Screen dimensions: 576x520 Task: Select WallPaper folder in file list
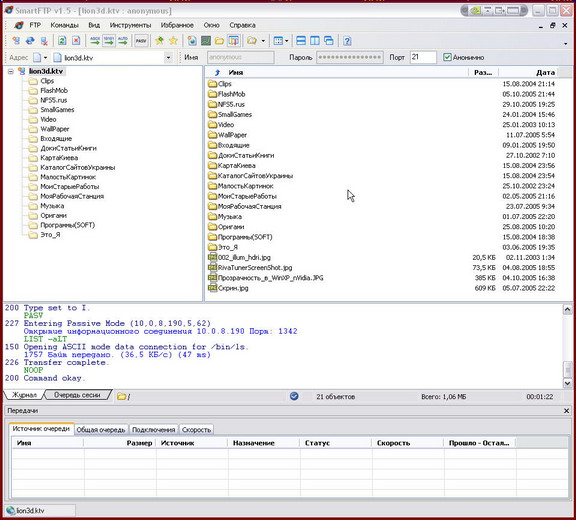pyautogui.click(x=232, y=135)
